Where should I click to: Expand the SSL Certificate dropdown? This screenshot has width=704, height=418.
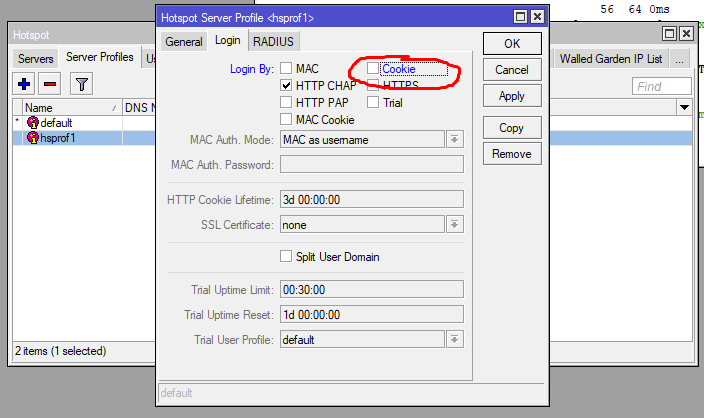pyautogui.click(x=454, y=225)
